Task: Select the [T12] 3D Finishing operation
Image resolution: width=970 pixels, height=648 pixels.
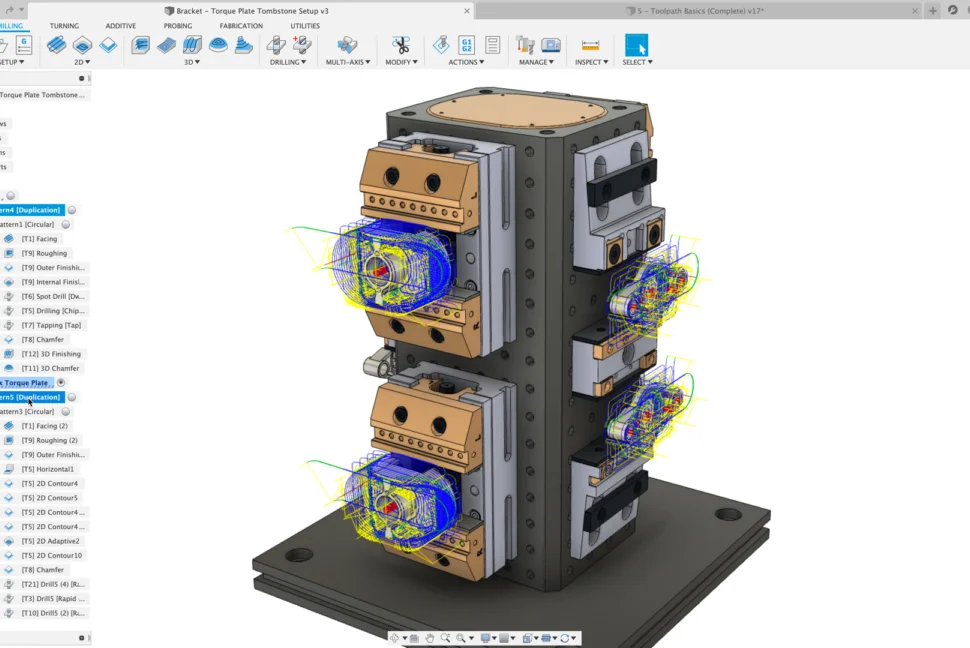Action: (51, 354)
